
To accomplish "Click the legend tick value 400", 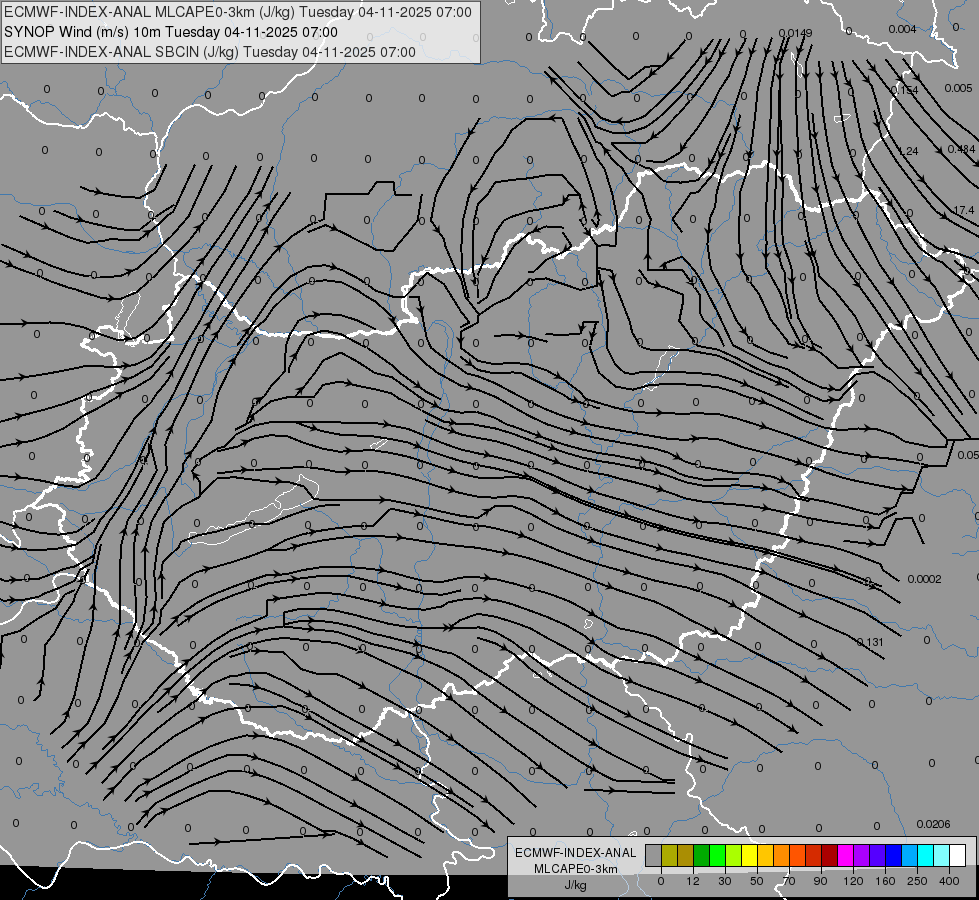I will pyautogui.click(x=949, y=881).
